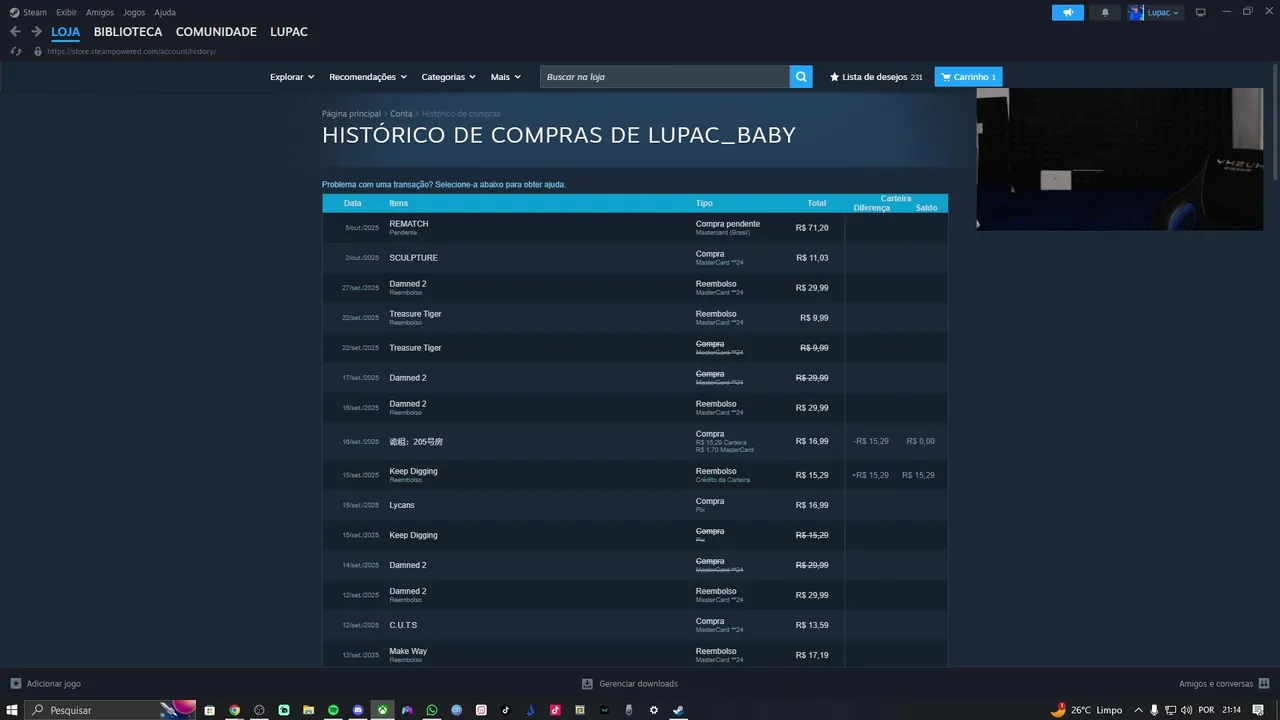Click the R$ 11,03 total
Viewport: 1280px width, 720px height.
(x=812, y=258)
